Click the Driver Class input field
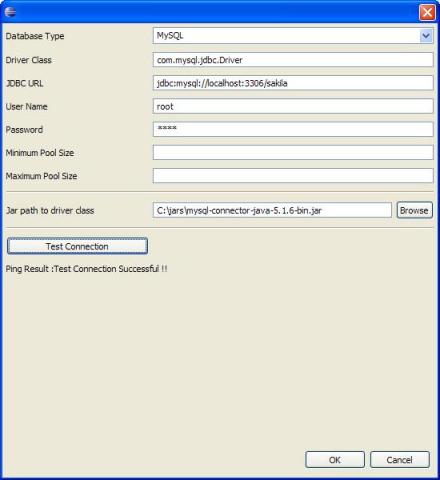440x480 pixels. point(293,60)
